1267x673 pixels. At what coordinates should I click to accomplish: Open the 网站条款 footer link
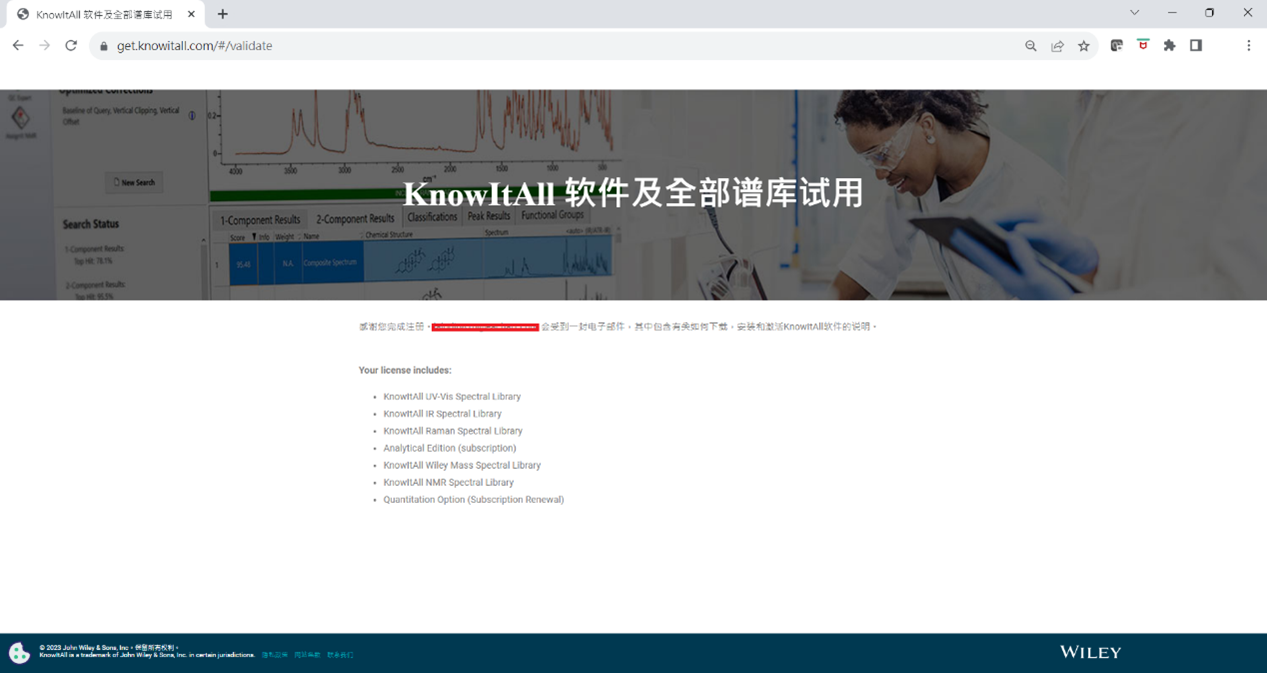(307, 655)
